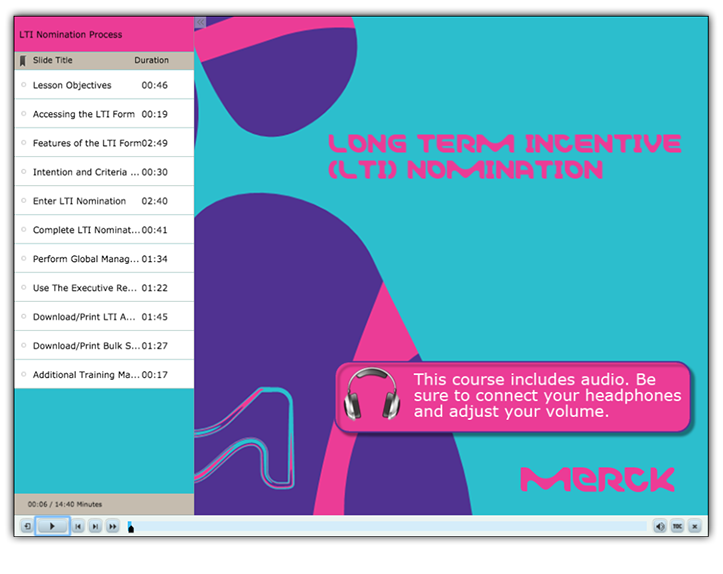Mute audio with the speaker icon

(x=660, y=526)
